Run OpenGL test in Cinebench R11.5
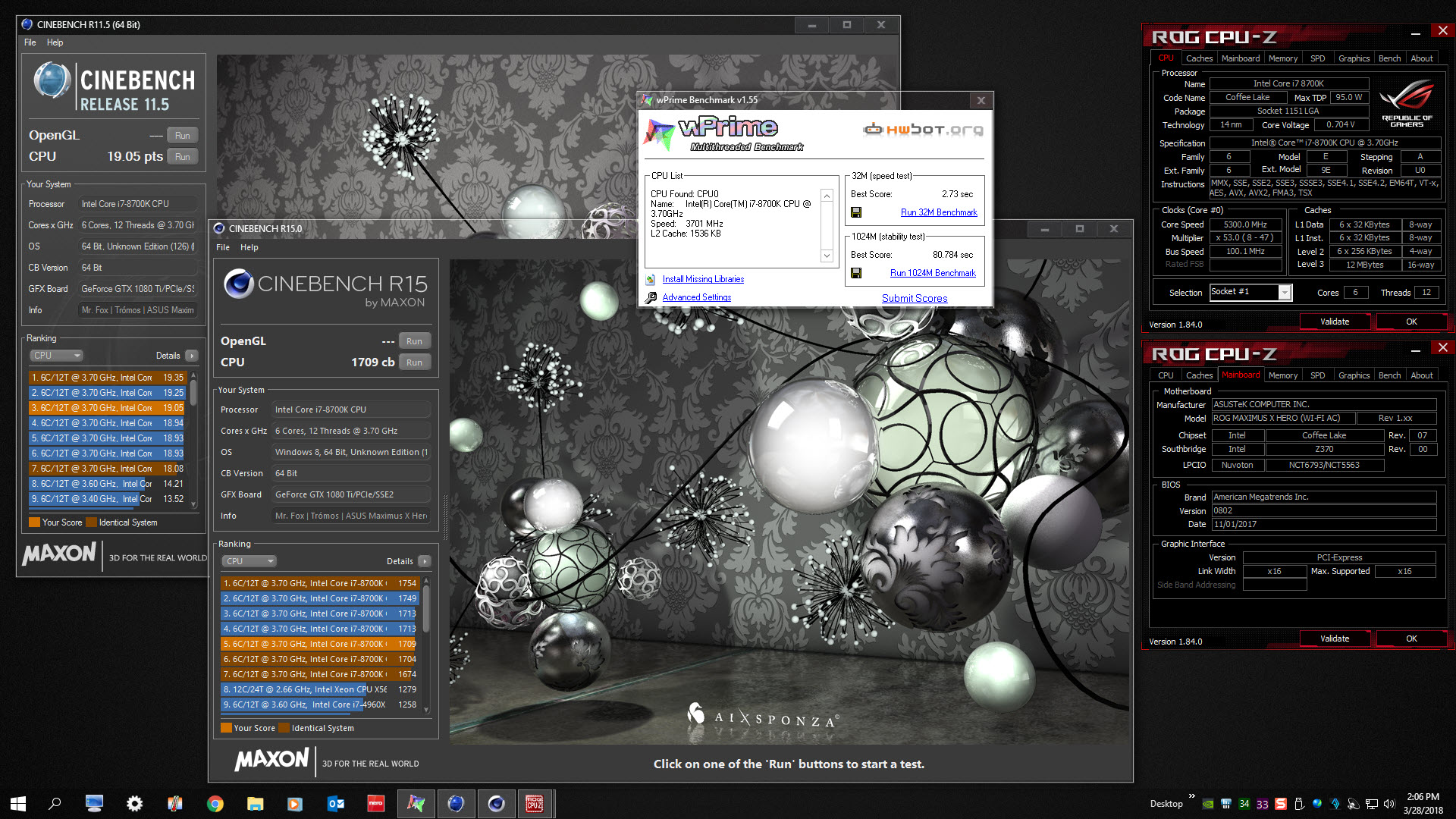Viewport: 1456px width, 819px height. coord(182,136)
